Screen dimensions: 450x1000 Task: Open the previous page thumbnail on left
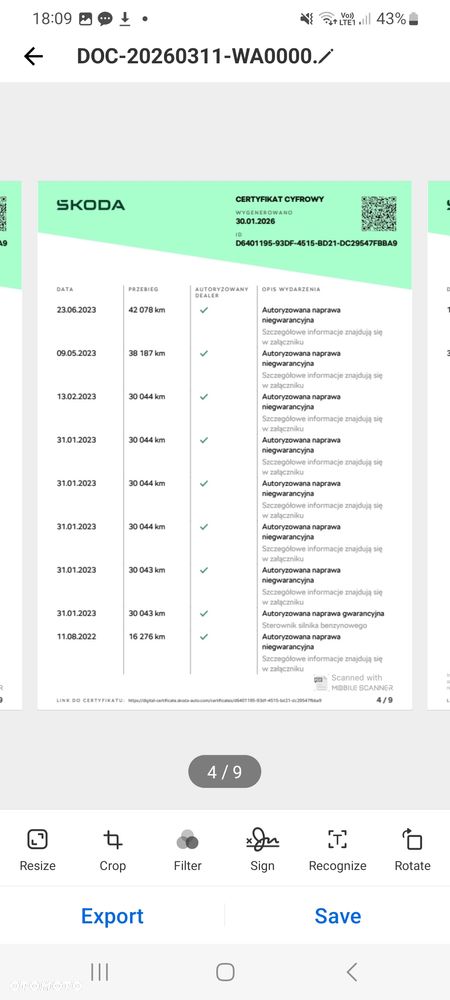click(x=11, y=445)
